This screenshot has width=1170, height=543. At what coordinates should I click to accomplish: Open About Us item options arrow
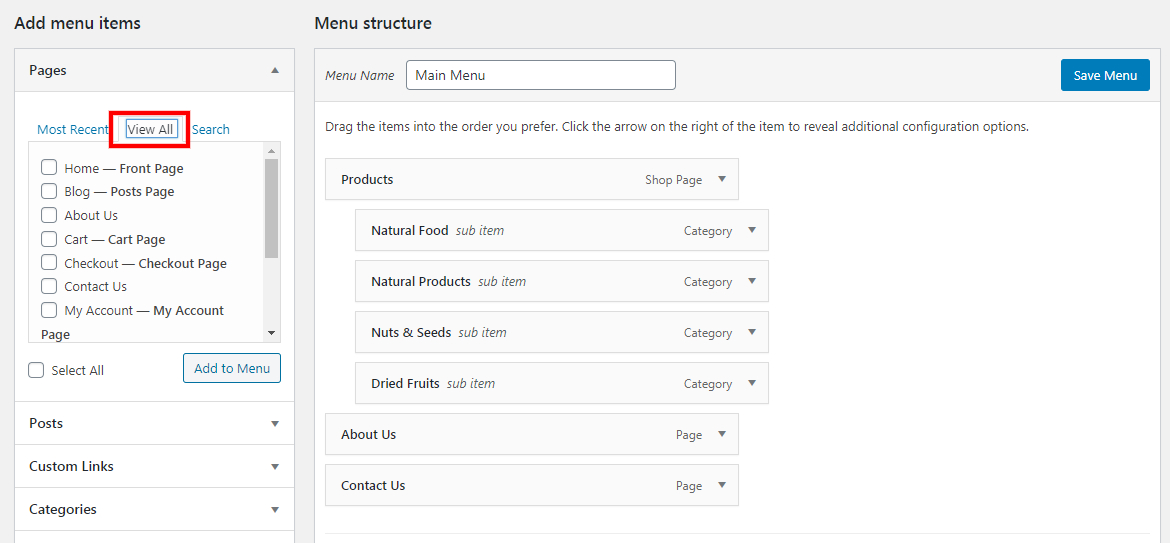coord(722,435)
